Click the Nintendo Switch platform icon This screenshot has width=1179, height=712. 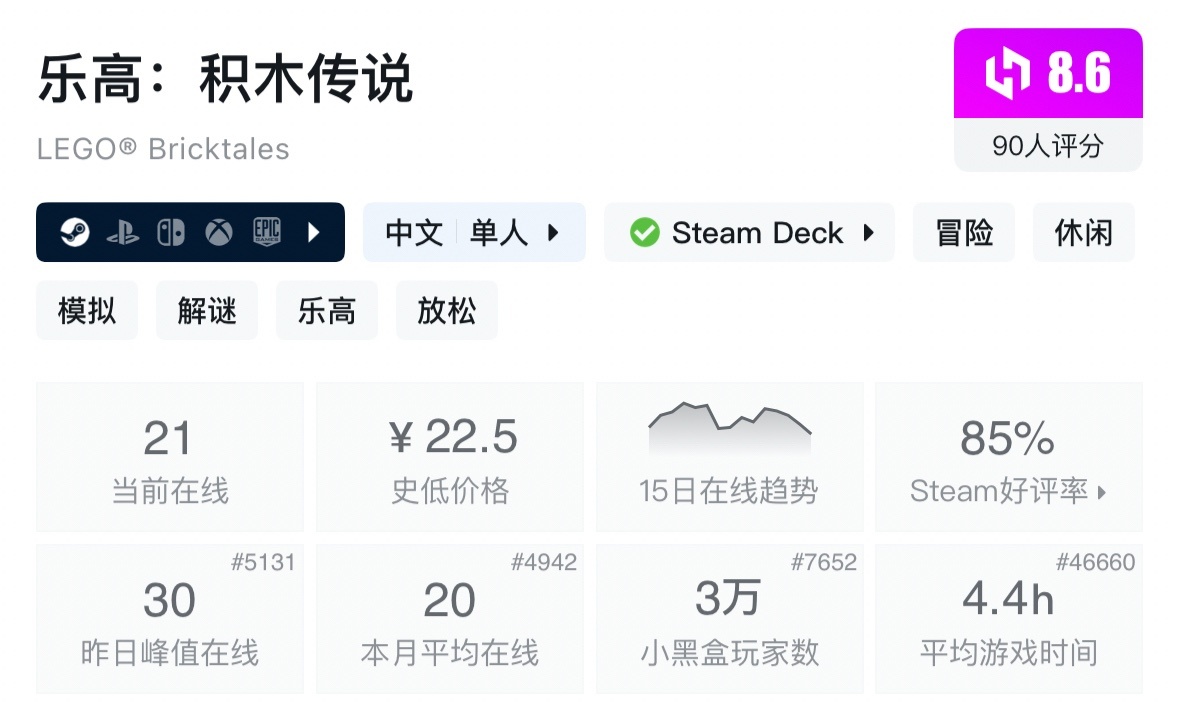171,233
